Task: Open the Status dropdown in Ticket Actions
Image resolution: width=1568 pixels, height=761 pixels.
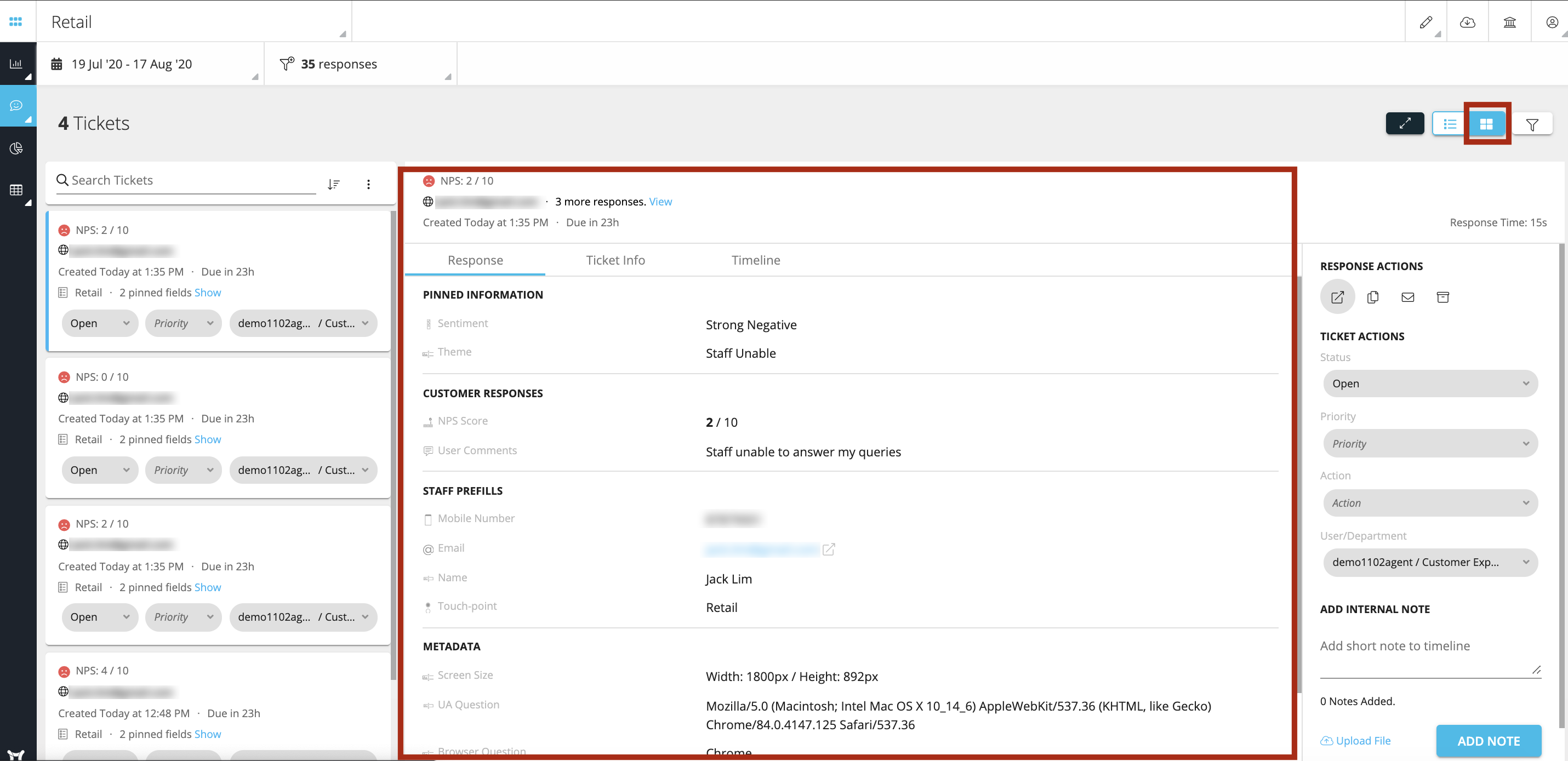Action: pos(1430,383)
